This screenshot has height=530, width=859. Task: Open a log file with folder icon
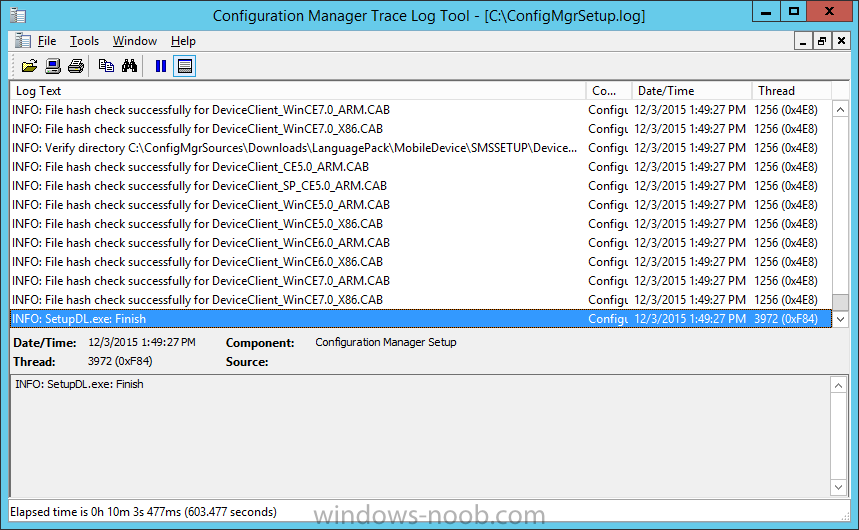pos(29,66)
